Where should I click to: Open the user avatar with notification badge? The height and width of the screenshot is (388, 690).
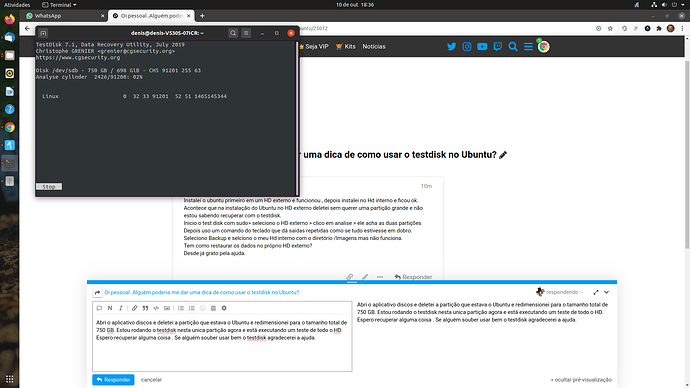pyautogui.click(x=543, y=46)
